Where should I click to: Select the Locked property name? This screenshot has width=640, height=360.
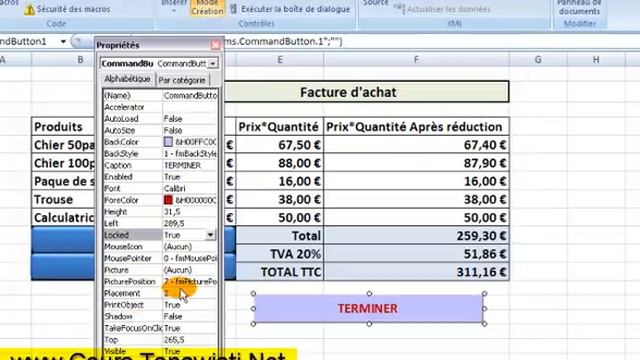click(117, 235)
